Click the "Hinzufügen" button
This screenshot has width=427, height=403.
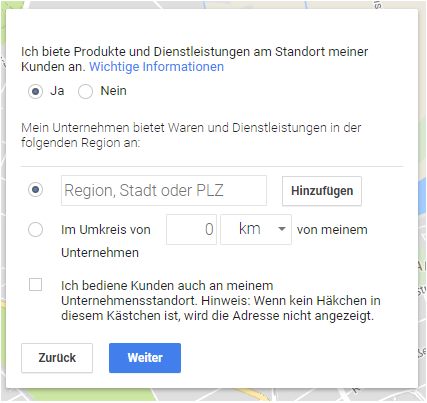tap(322, 191)
